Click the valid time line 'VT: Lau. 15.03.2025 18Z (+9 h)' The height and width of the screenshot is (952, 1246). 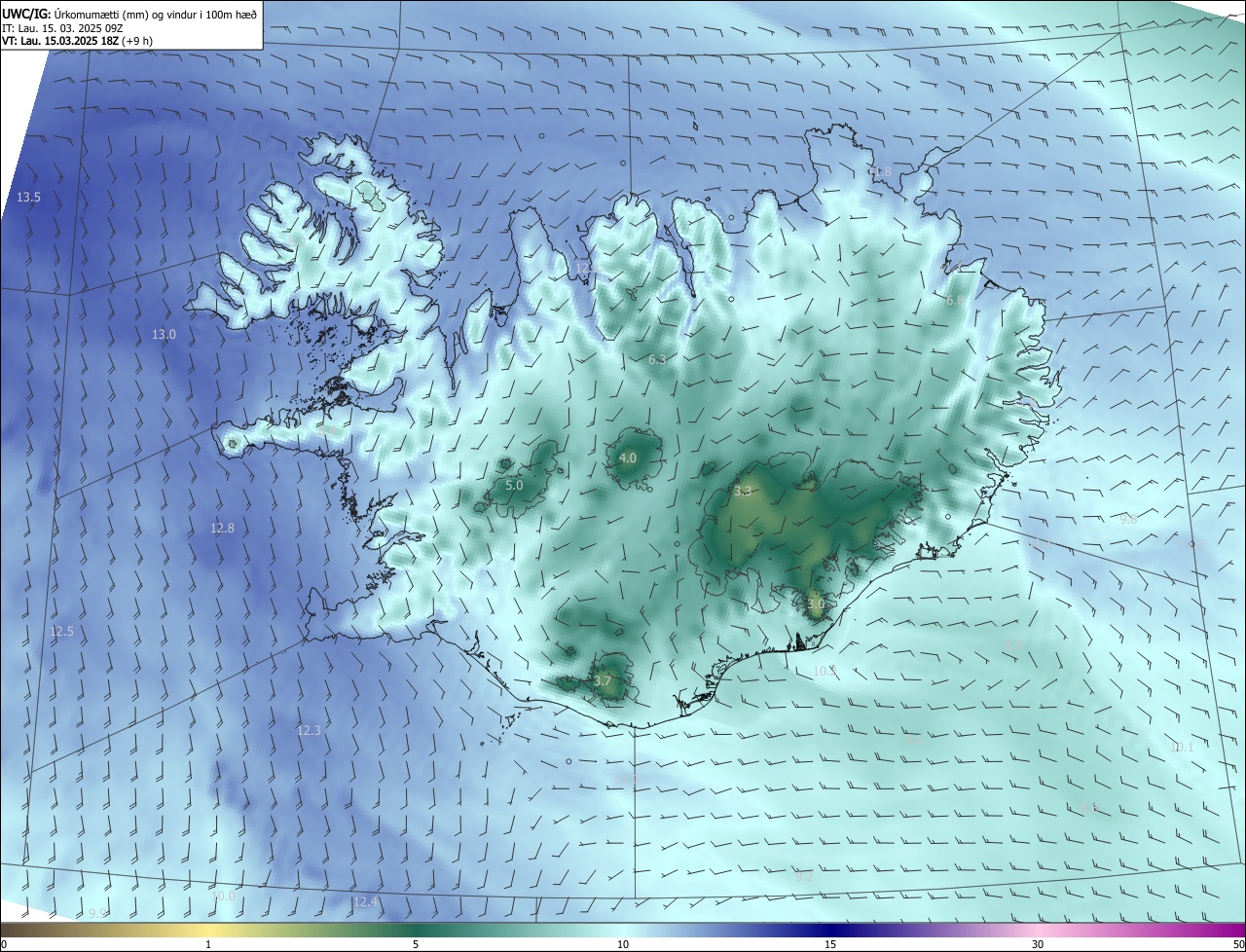(x=78, y=41)
